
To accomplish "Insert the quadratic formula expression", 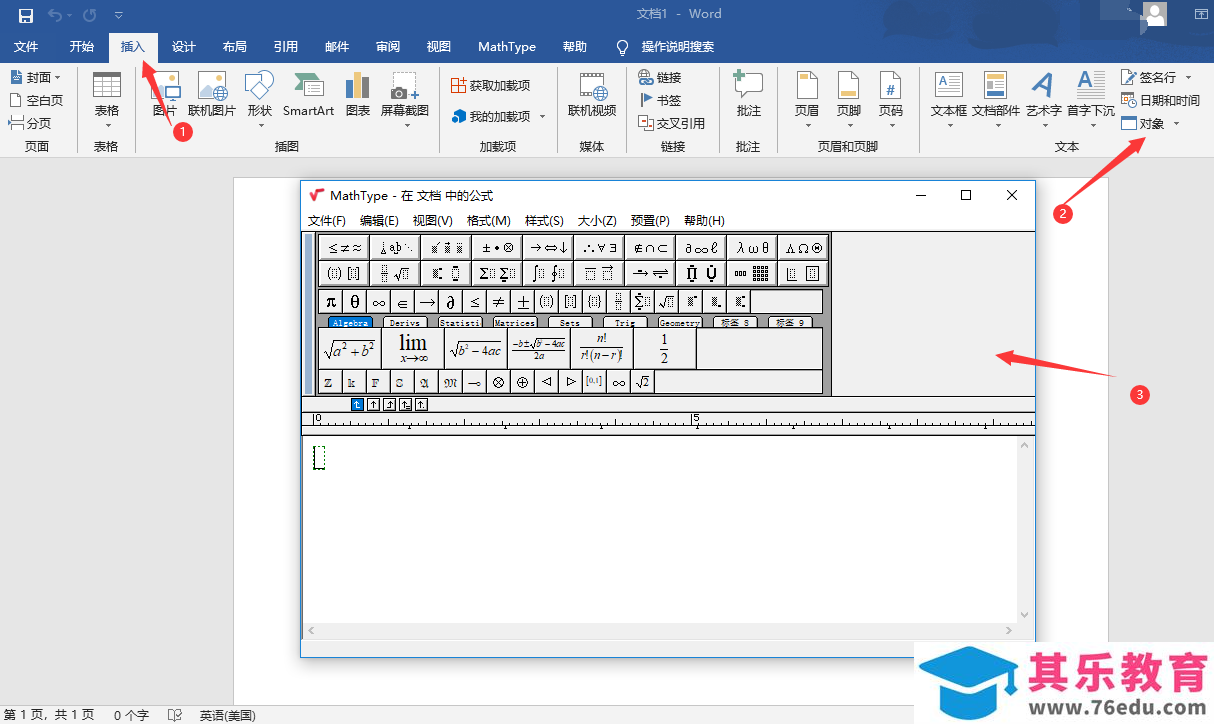I will pyautogui.click(x=539, y=349).
